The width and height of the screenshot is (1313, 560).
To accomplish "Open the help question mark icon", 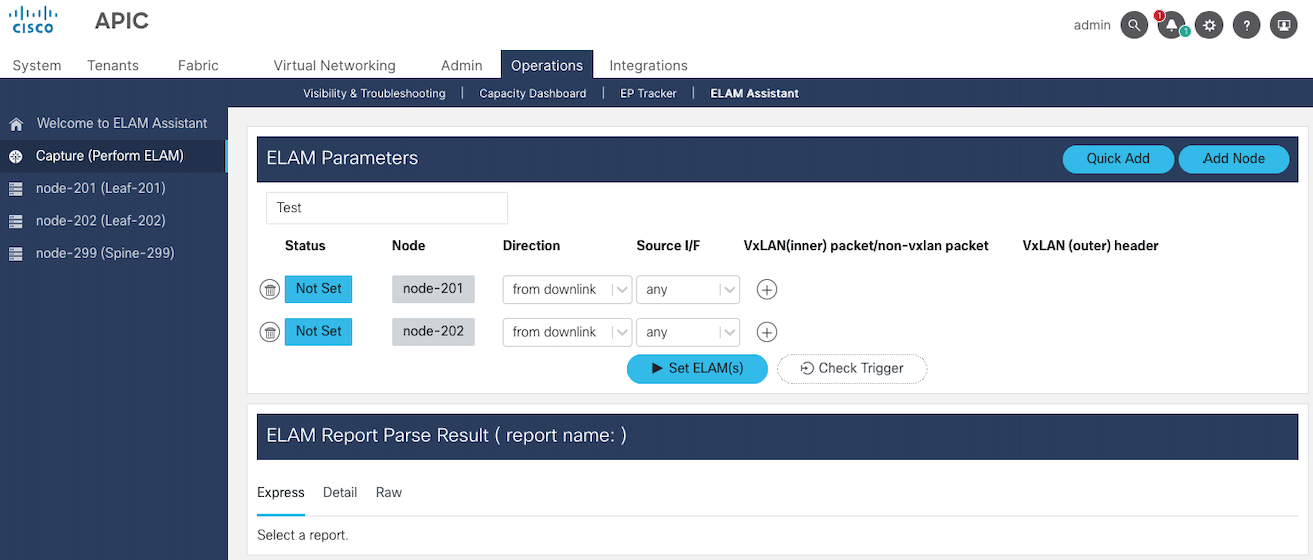I will click(1246, 25).
